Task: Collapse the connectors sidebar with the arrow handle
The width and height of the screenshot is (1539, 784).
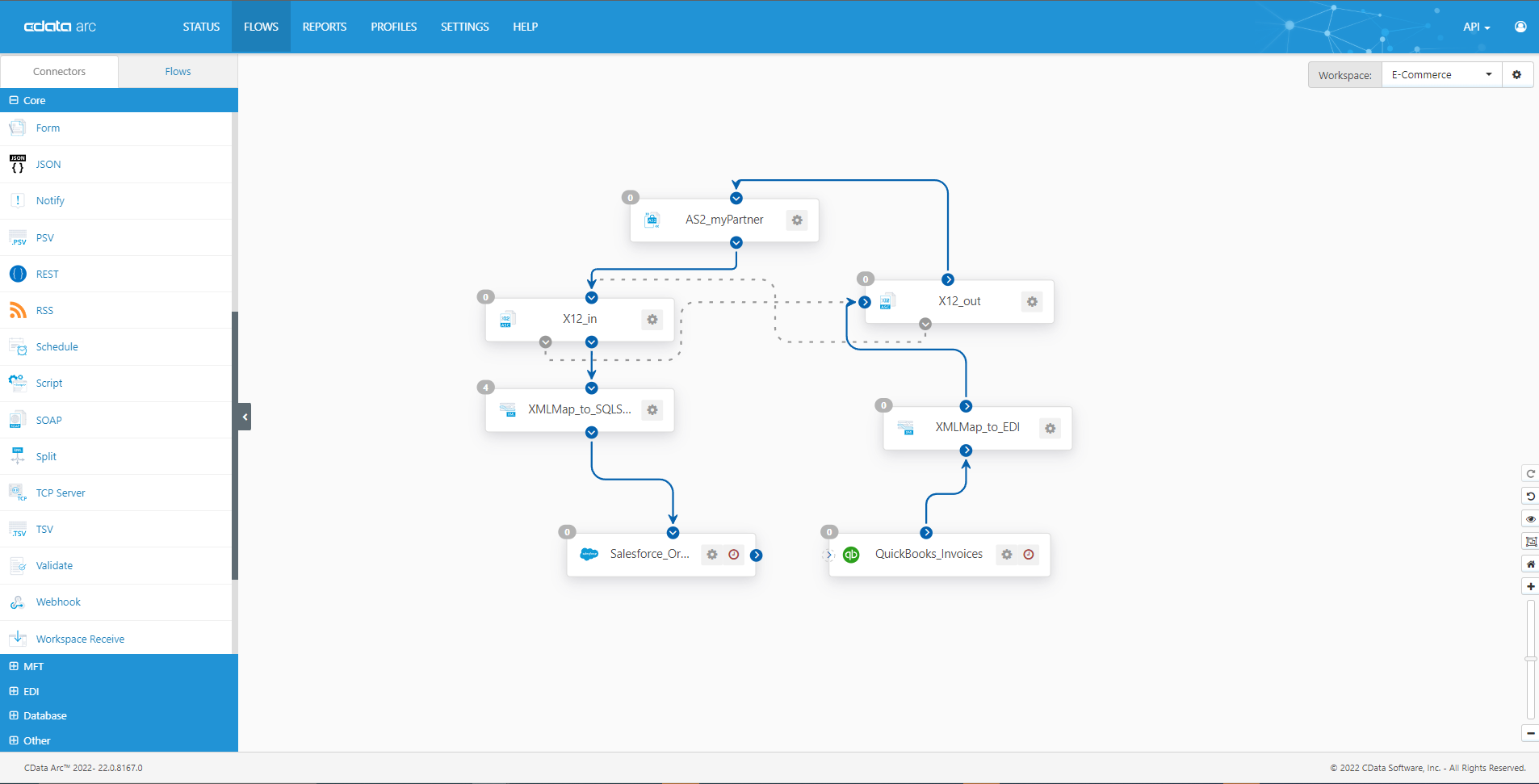Action: pyautogui.click(x=244, y=417)
